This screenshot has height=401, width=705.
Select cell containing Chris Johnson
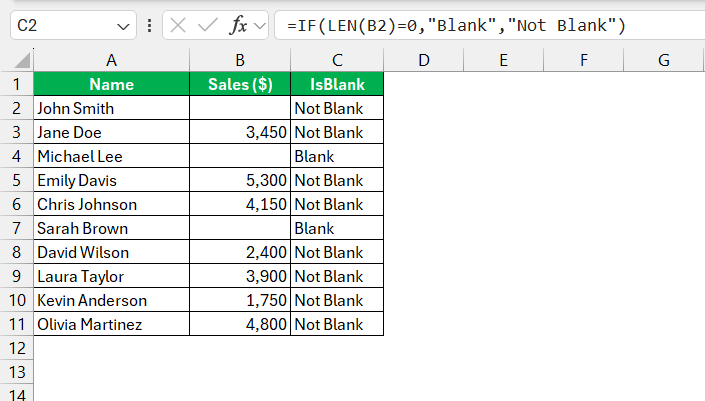pyautogui.click(x=112, y=204)
